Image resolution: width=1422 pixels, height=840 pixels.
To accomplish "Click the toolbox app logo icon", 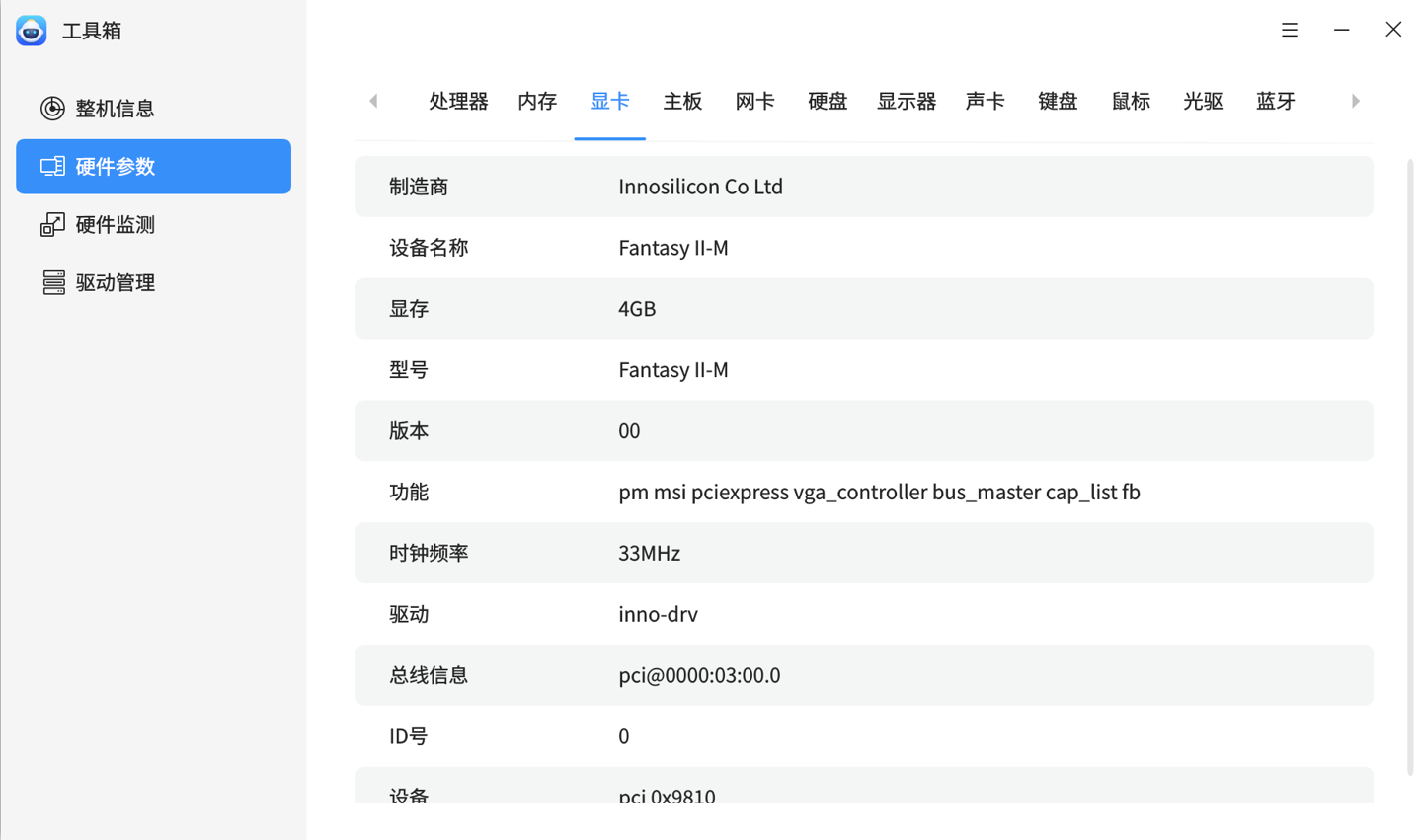I will [x=32, y=31].
